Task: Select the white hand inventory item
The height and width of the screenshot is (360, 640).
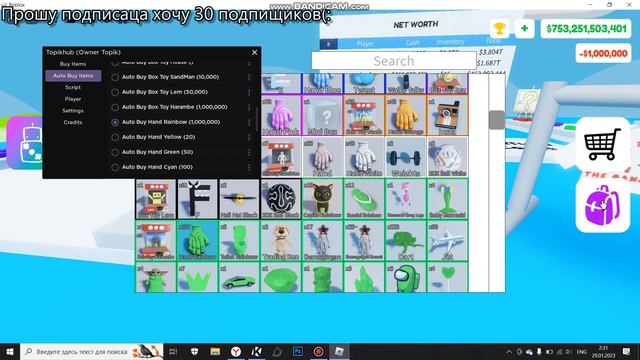Action: [364, 158]
